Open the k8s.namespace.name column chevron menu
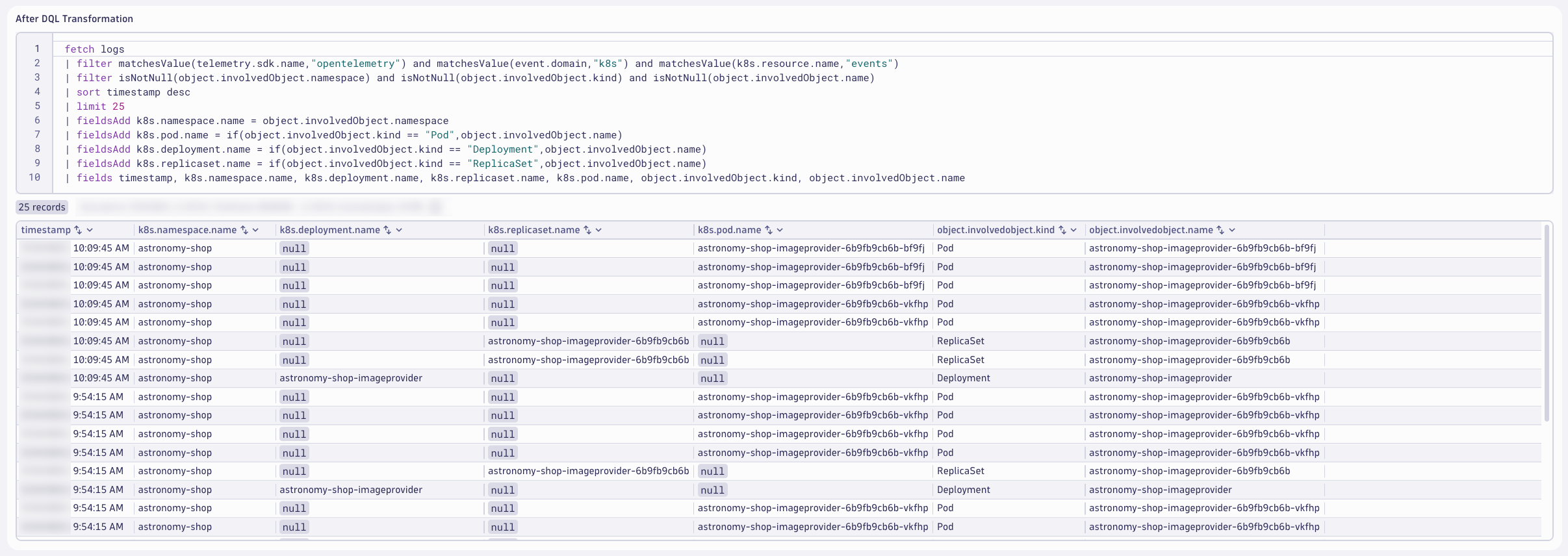 point(256,230)
